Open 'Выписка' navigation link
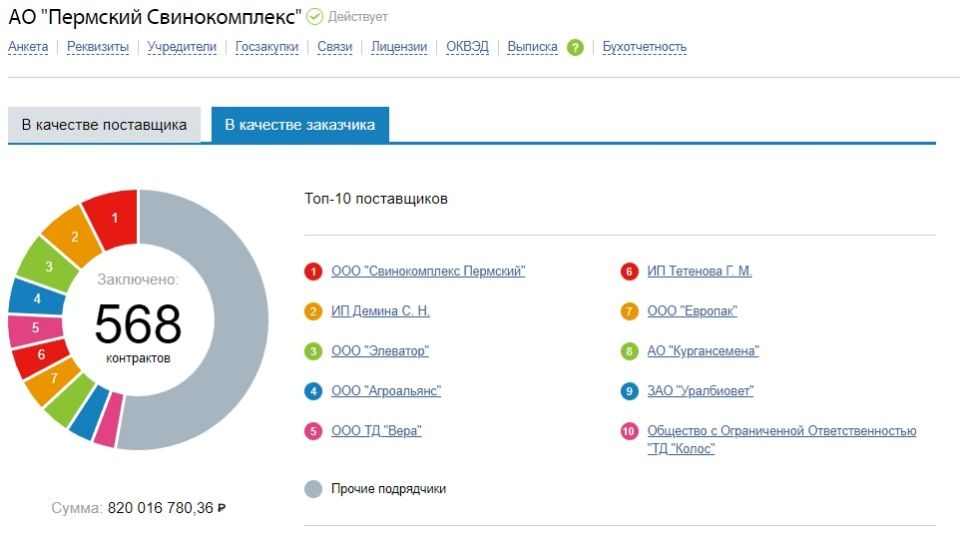This screenshot has width=960, height=536. coord(532,47)
